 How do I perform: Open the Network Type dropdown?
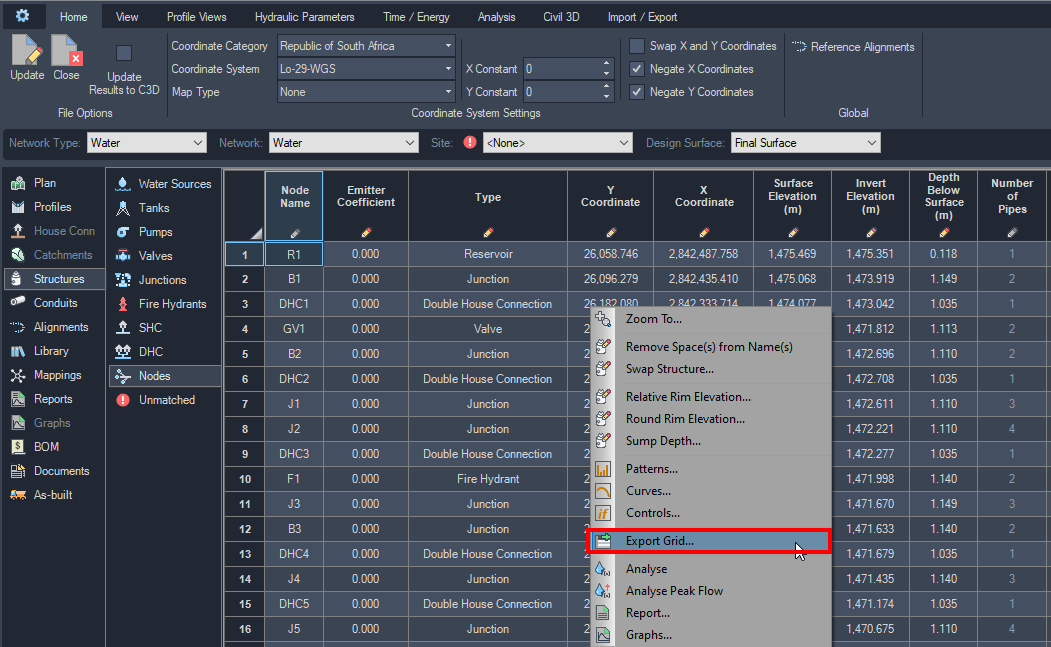[x=146, y=143]
